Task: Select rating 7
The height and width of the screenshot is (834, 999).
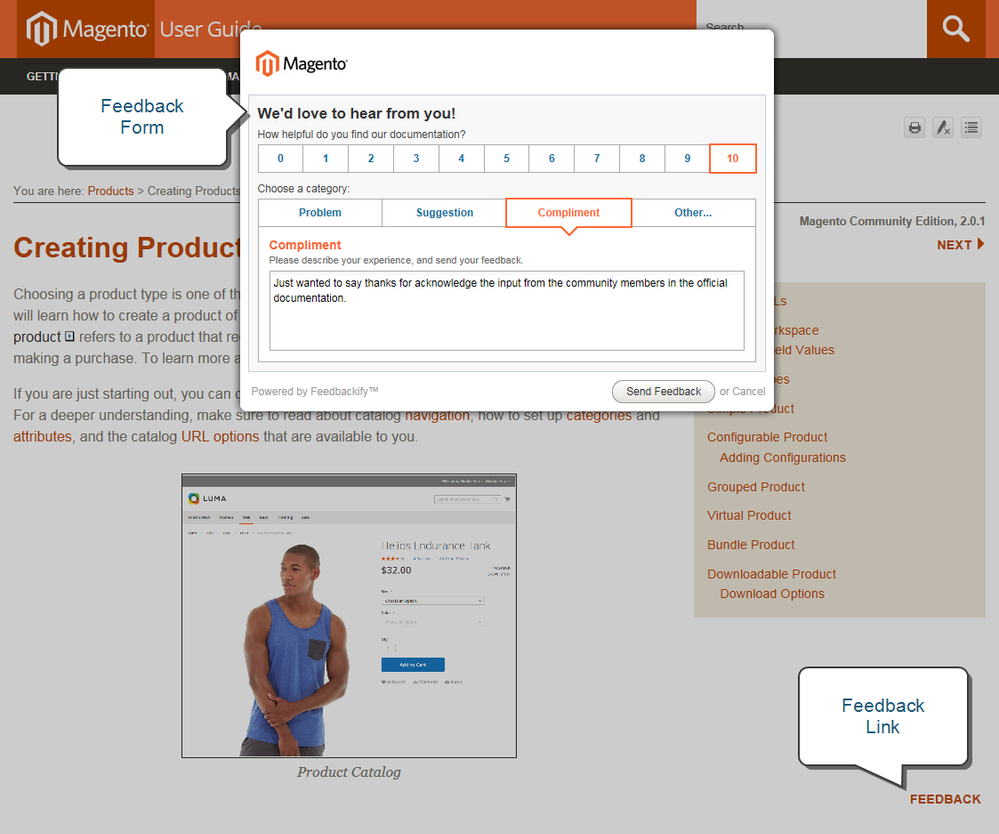Action: pos(597,159)
